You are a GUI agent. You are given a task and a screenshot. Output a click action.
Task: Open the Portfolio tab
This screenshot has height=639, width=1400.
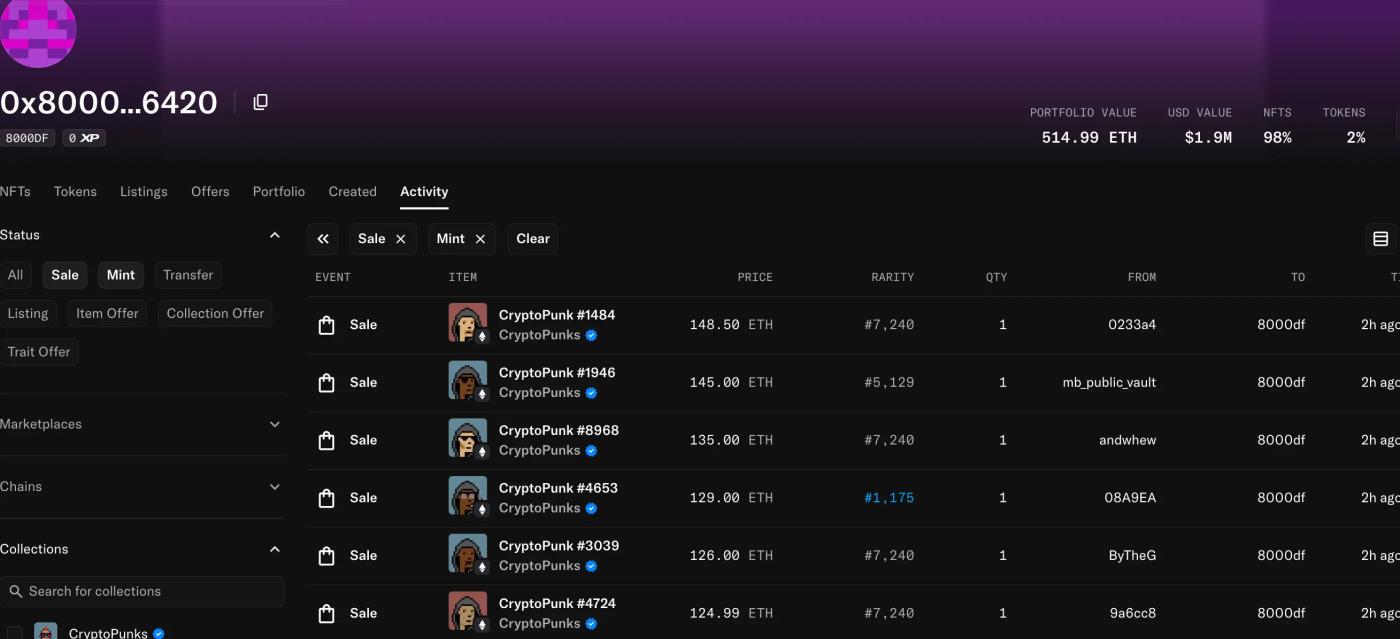(279, 192)
